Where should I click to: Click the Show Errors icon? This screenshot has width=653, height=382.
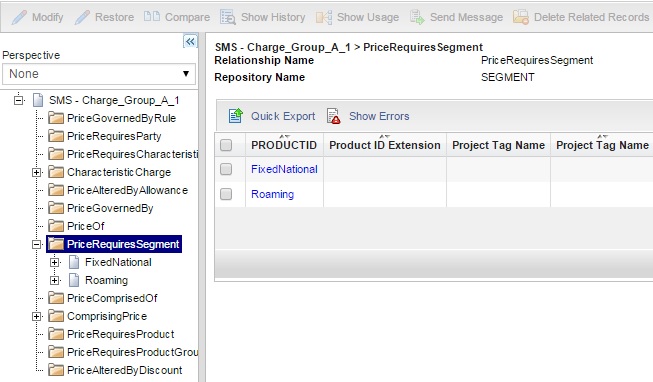334,116
